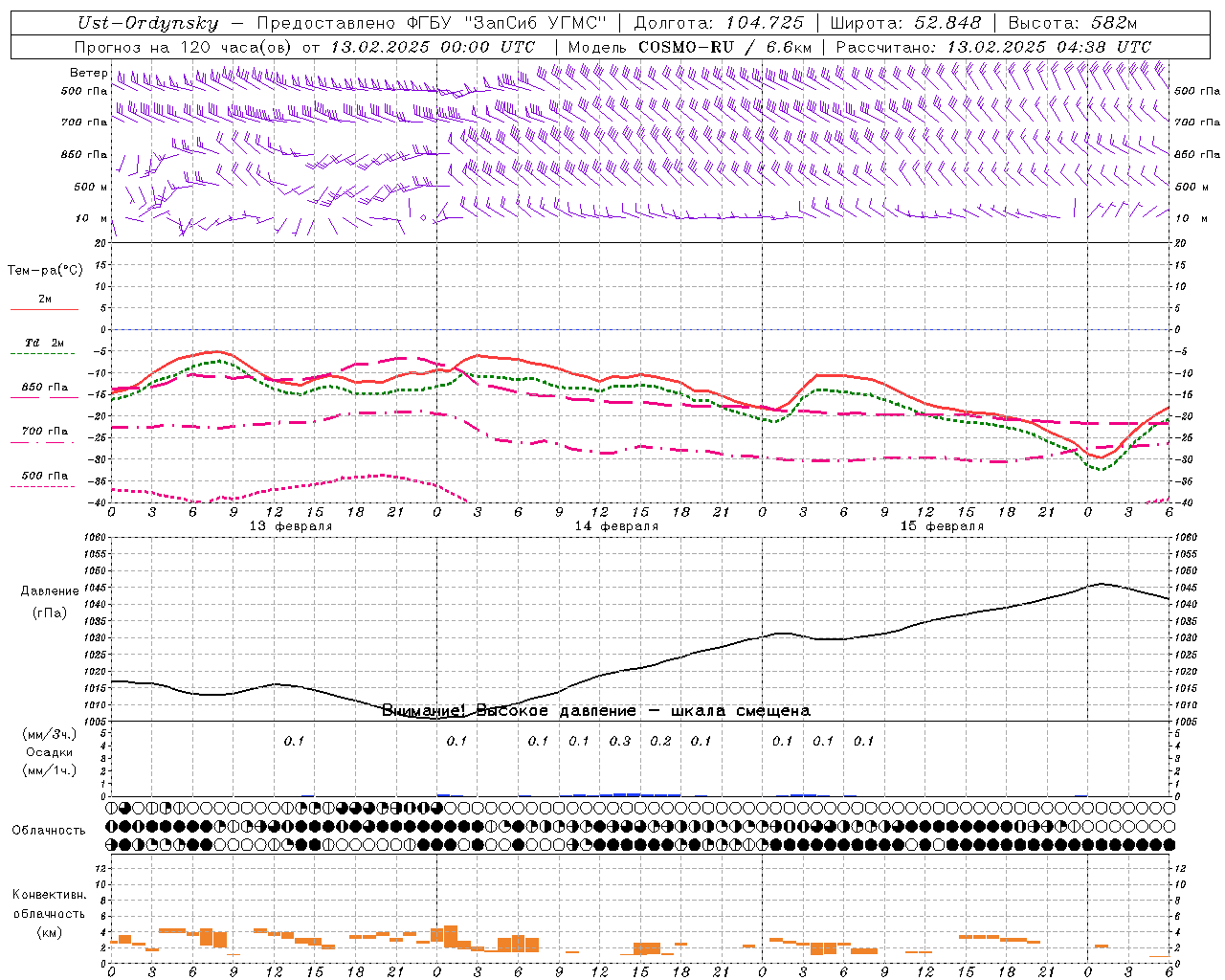
Task: Click the (км) units label of convective cloudiness
Action: tap(50, 932)
